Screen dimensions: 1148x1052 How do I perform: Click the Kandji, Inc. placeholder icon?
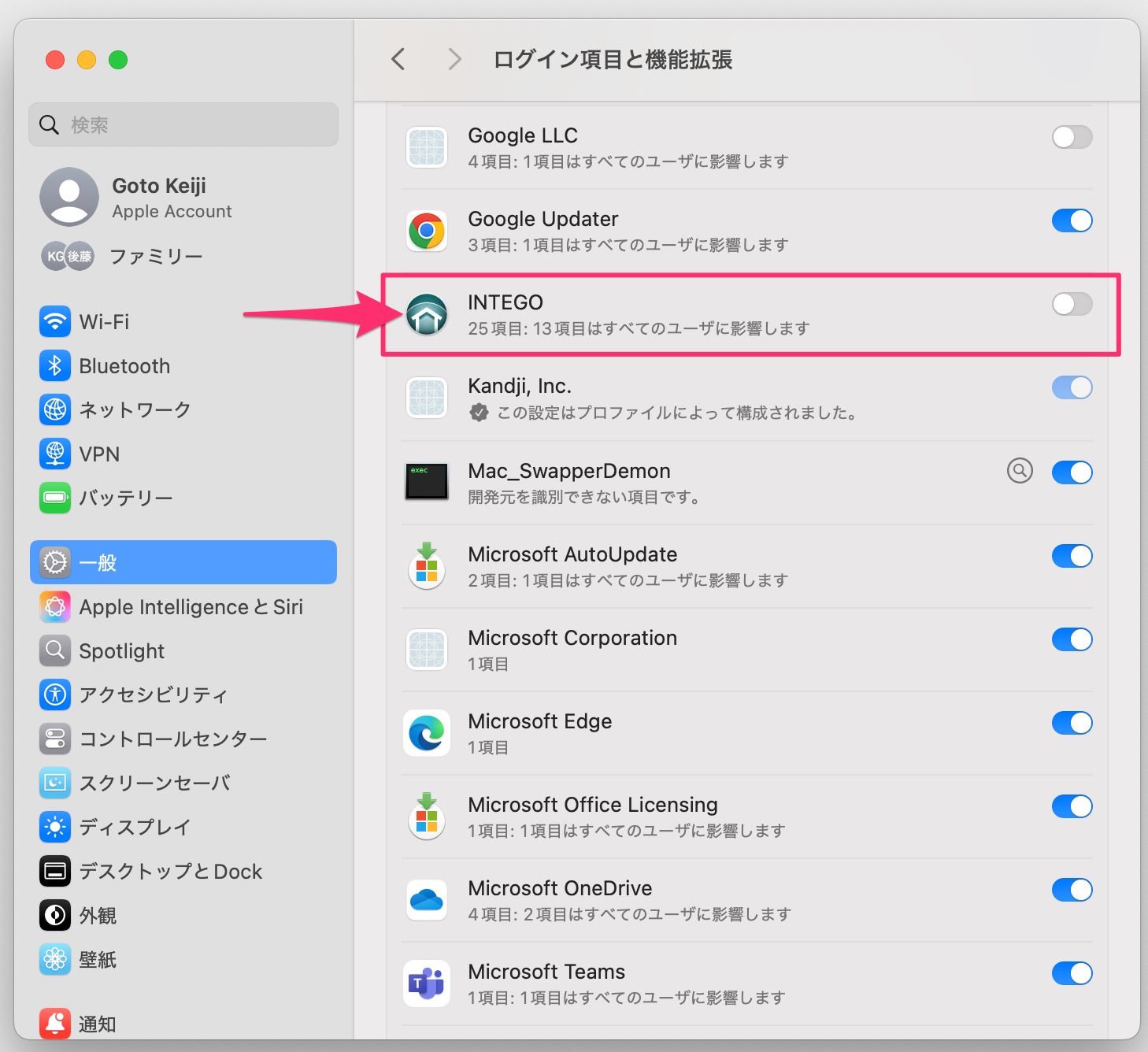(x=427, y=398)
